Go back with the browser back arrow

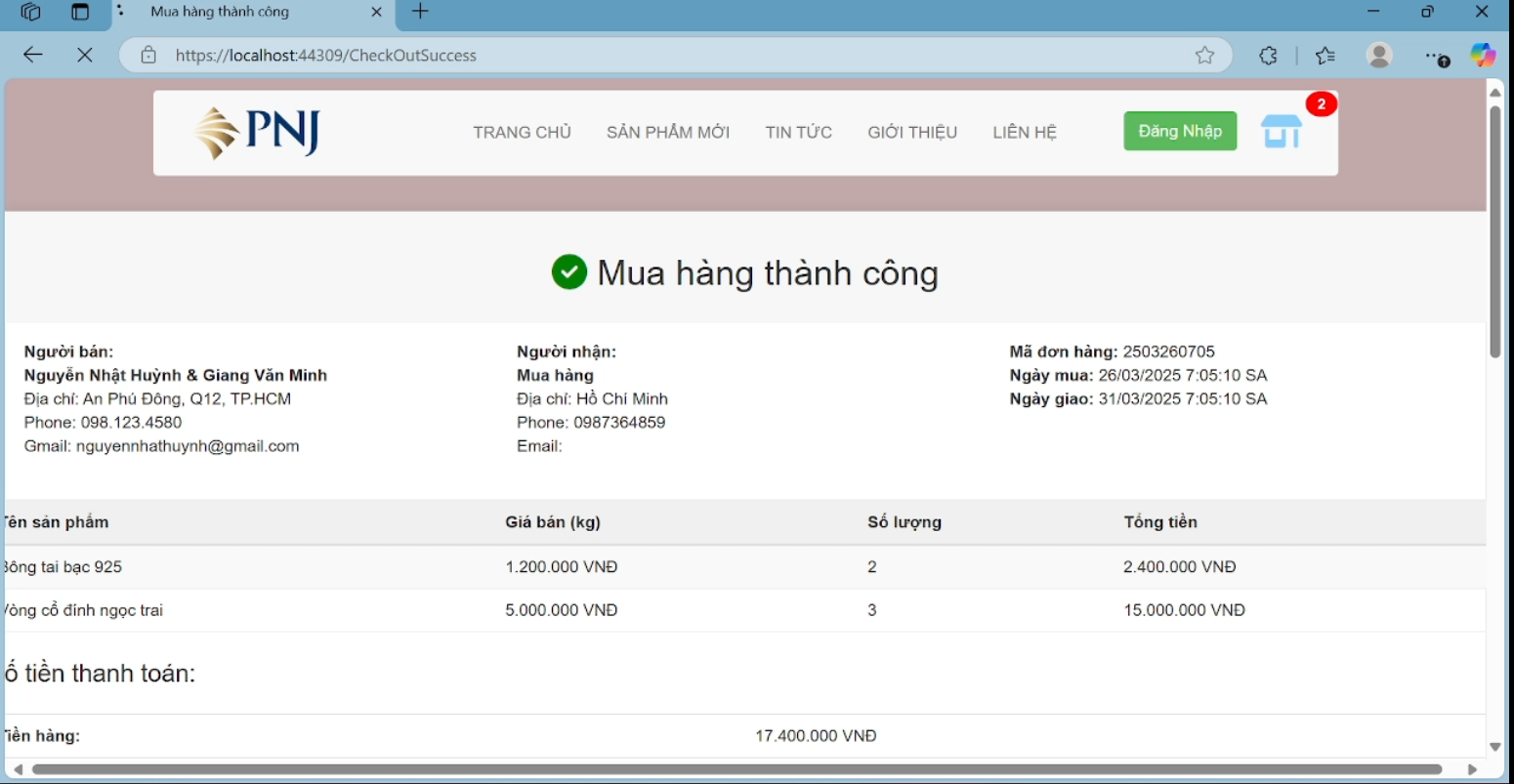click(x=33, y=56)
